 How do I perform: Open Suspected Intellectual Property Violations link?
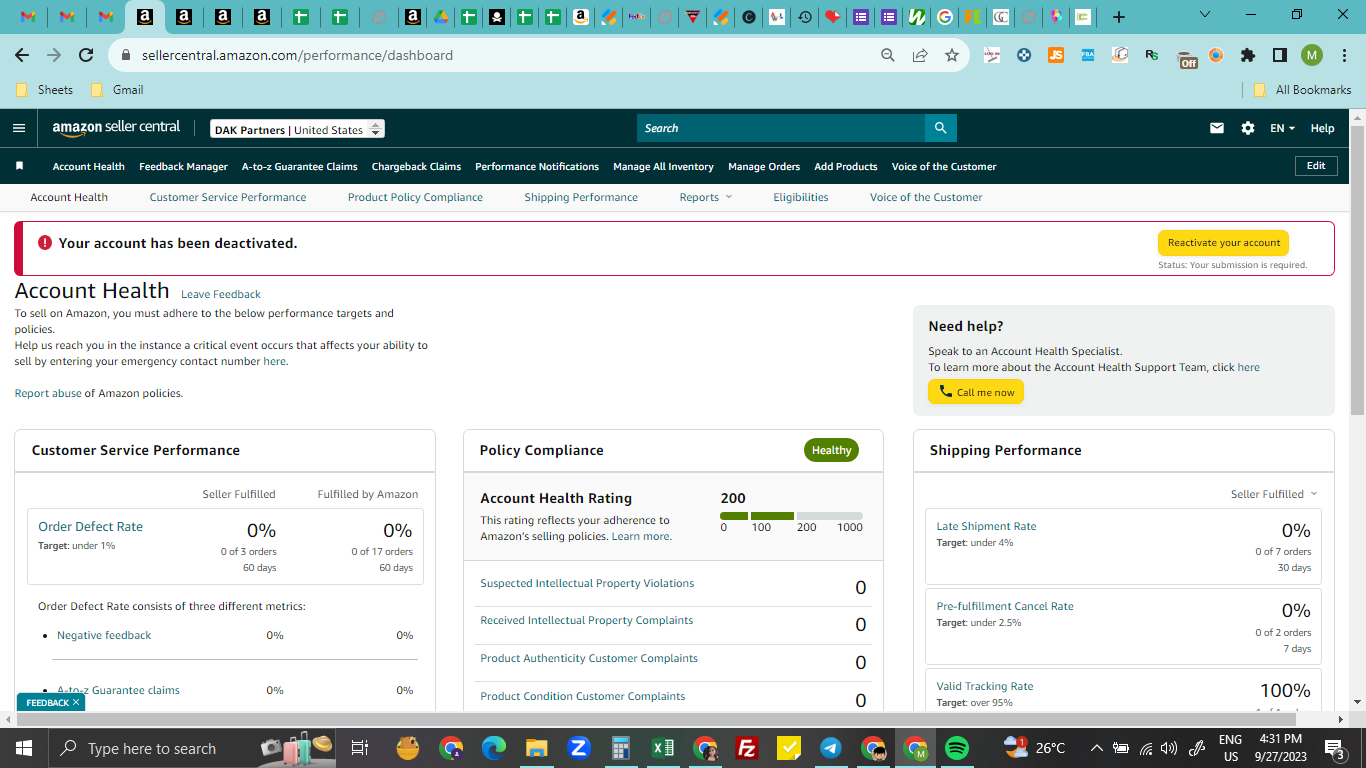(x=587, y=583)
